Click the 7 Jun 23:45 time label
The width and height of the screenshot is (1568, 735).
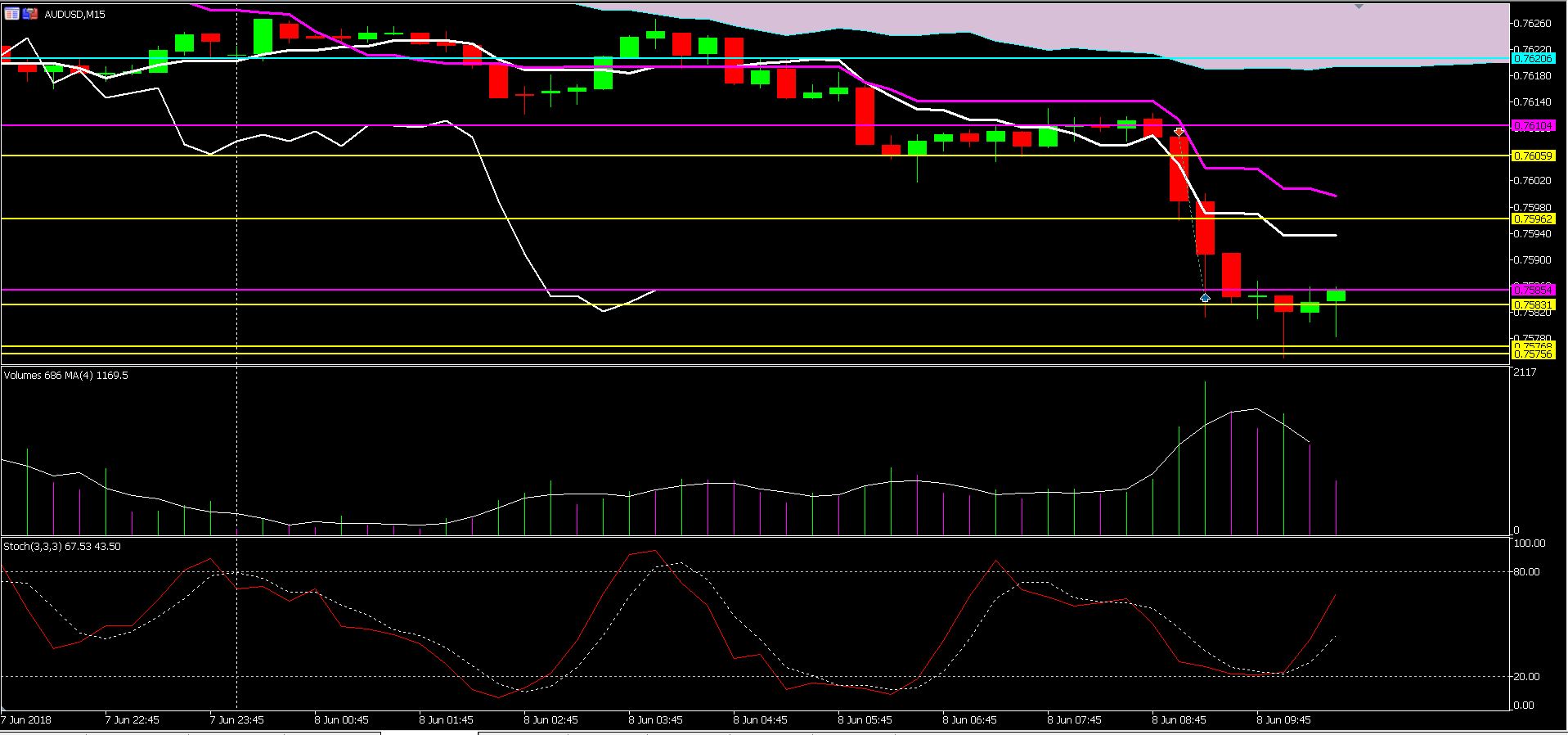tap(237, 721)
